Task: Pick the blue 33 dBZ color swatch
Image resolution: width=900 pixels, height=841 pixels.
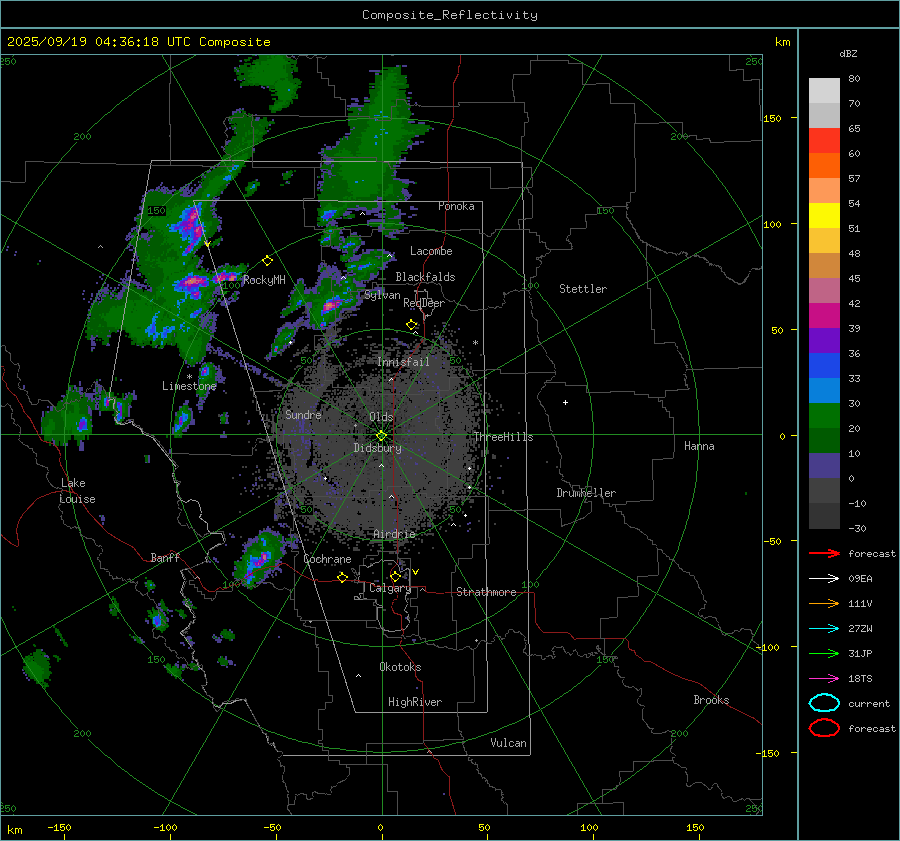Action: pos(824,390)
